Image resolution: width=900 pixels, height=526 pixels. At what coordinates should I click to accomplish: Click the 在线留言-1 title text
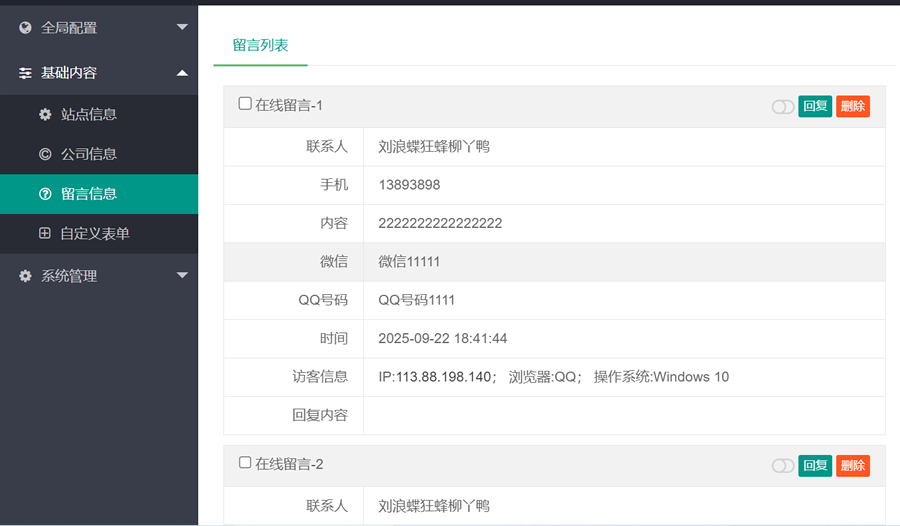pyautogui.click(x=289, y=105)
